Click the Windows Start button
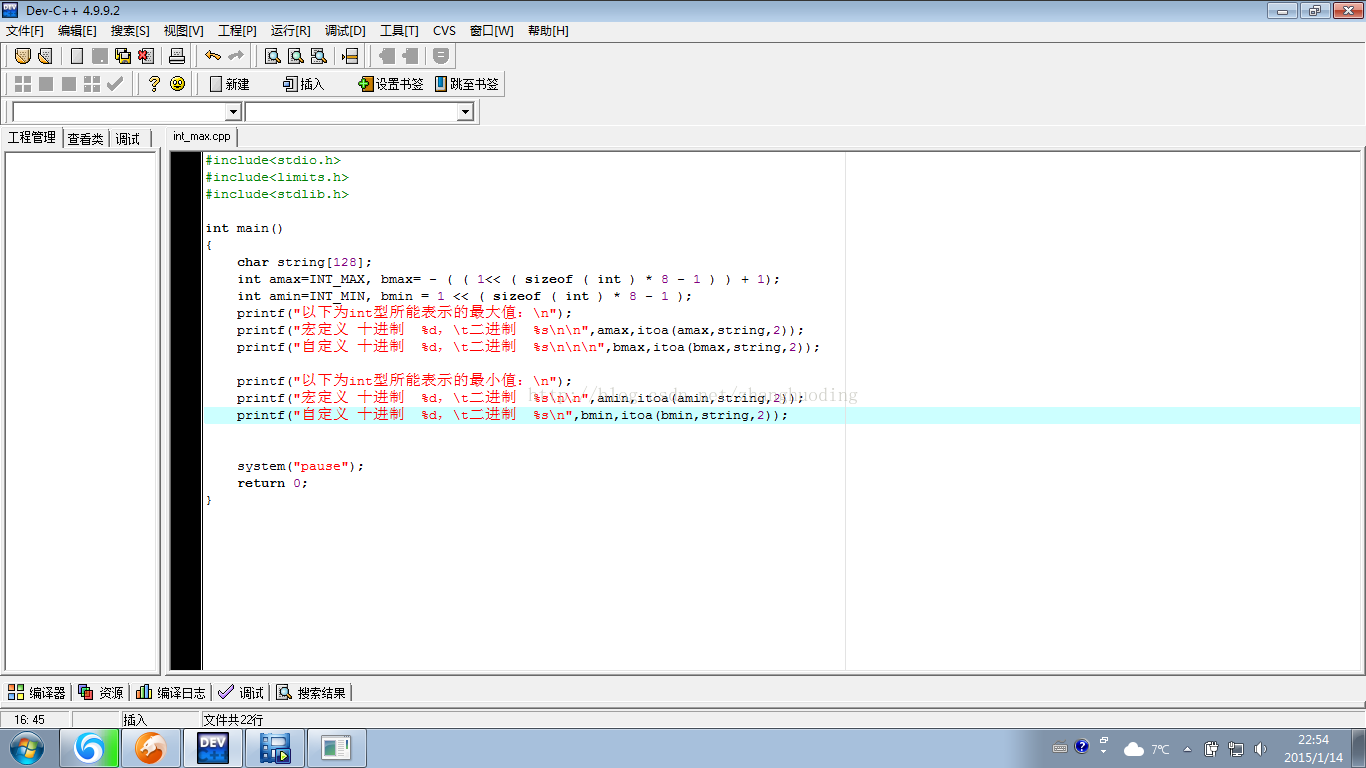The image size is (1366, 768). pyautogui.click(x=26, y=748)
